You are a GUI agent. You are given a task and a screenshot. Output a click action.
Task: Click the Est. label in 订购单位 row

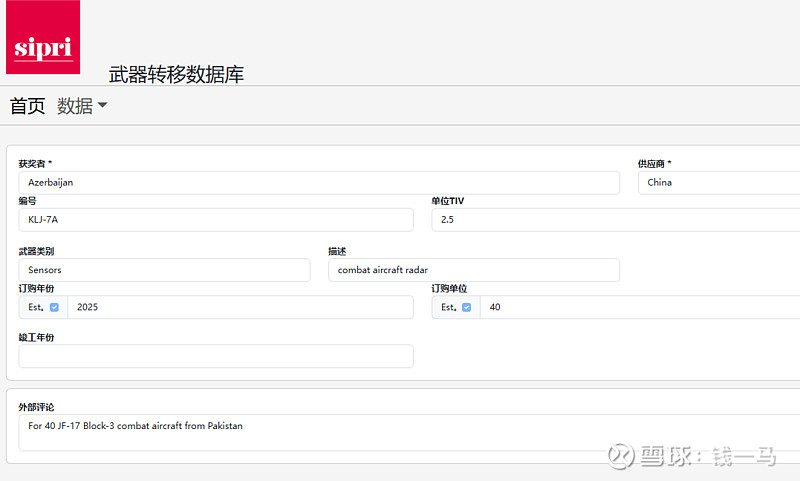click(448, 307)
